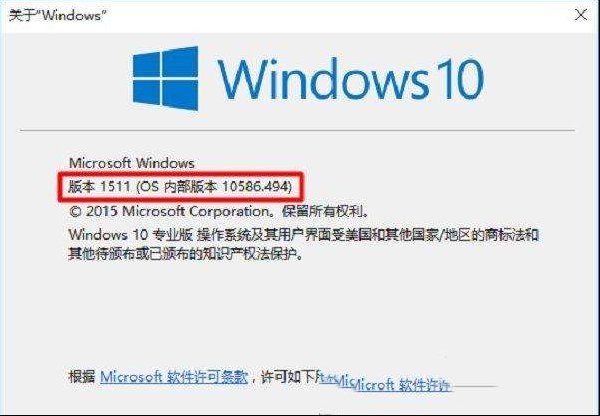Screen dimensions: 600x416
Task: Click the bottom-right pane of Windows logo
Action: coord(181,95)
